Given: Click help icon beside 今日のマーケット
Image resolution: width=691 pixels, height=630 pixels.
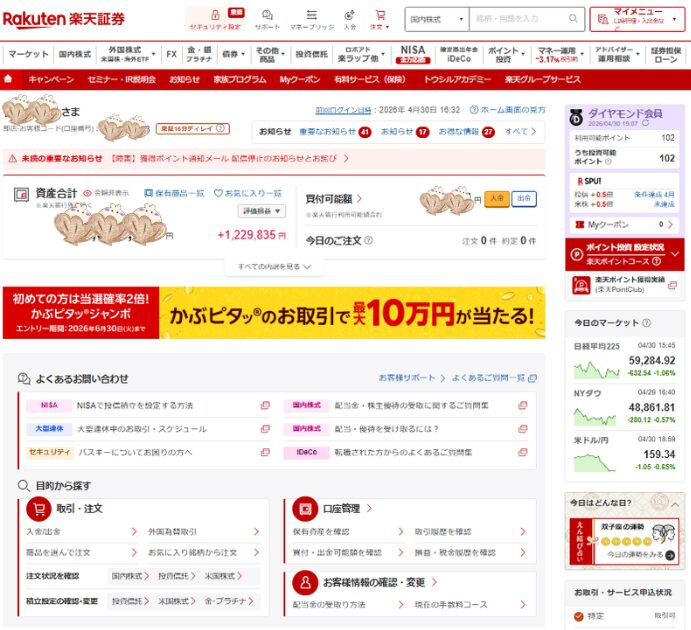Looking at the screenshot, I should click(646, 322).
